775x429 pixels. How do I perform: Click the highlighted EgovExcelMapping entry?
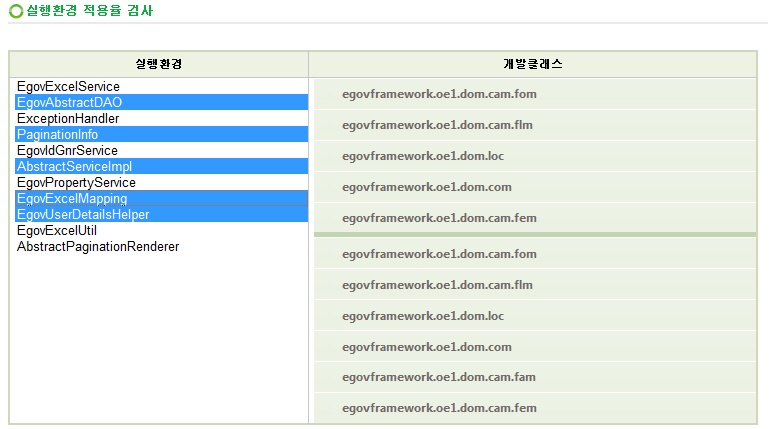tap(72, 199)
